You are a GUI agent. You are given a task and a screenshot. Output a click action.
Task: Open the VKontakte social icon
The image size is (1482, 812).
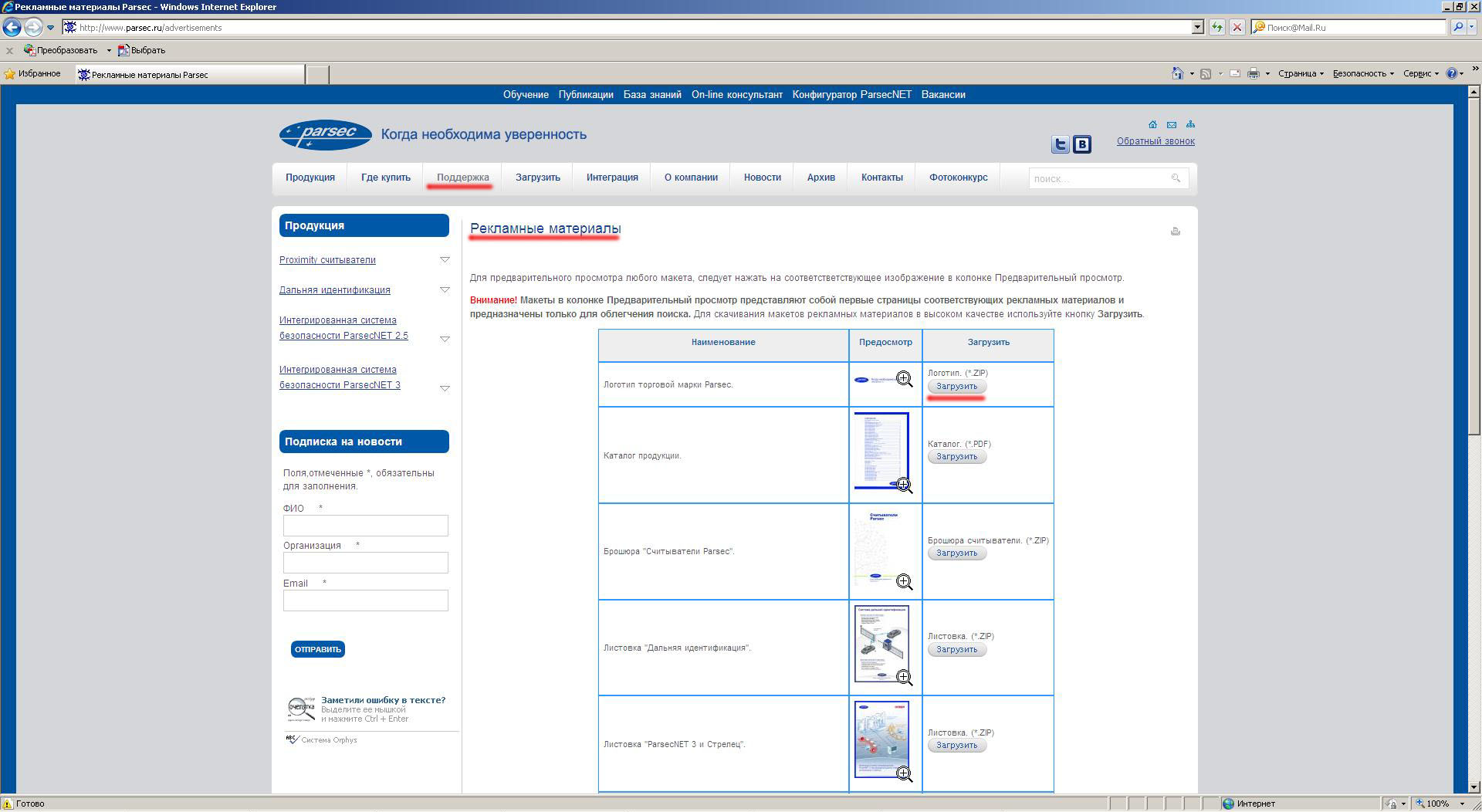1082,144
